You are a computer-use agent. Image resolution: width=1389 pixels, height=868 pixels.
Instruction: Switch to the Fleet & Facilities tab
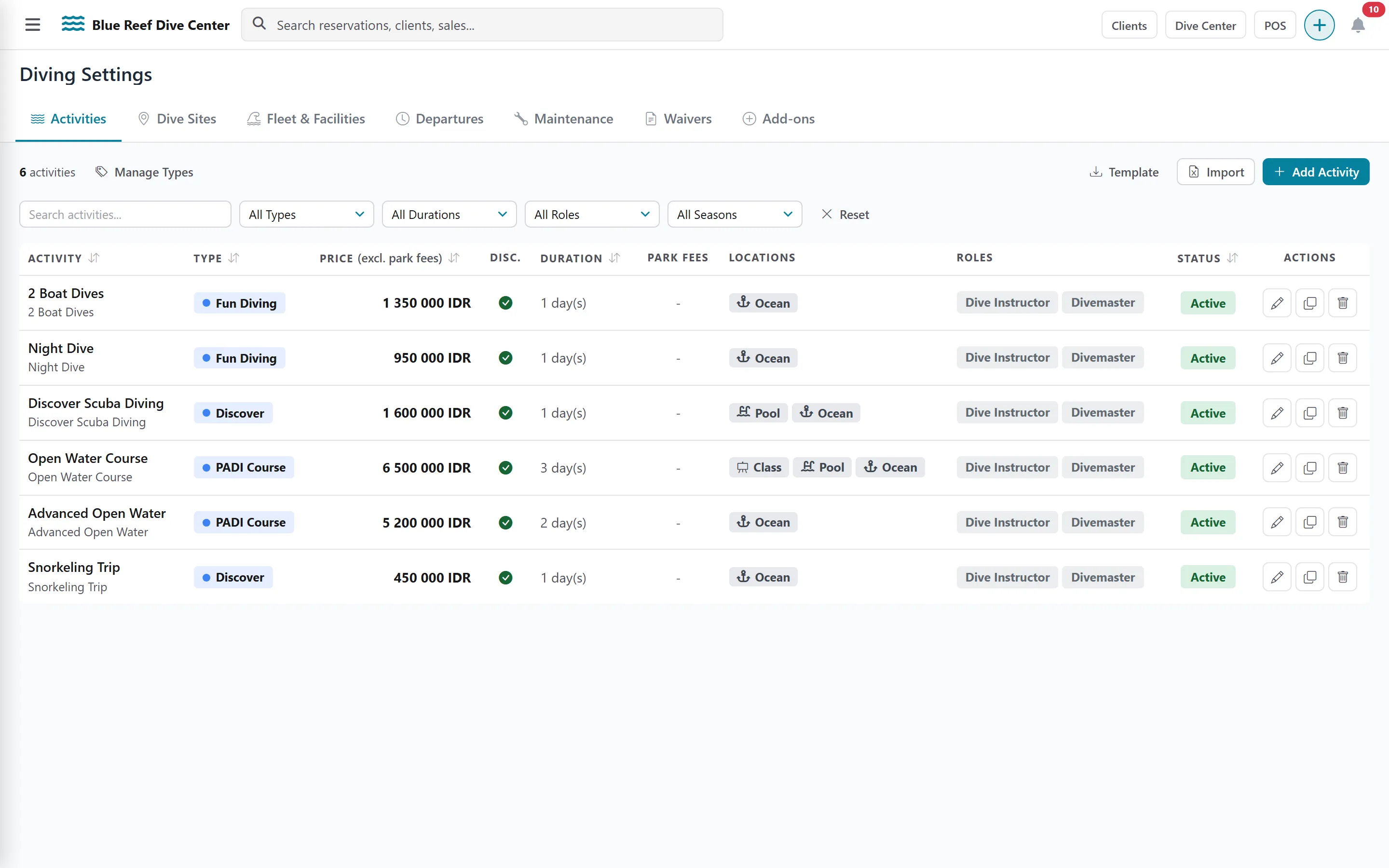pos(306,119)
